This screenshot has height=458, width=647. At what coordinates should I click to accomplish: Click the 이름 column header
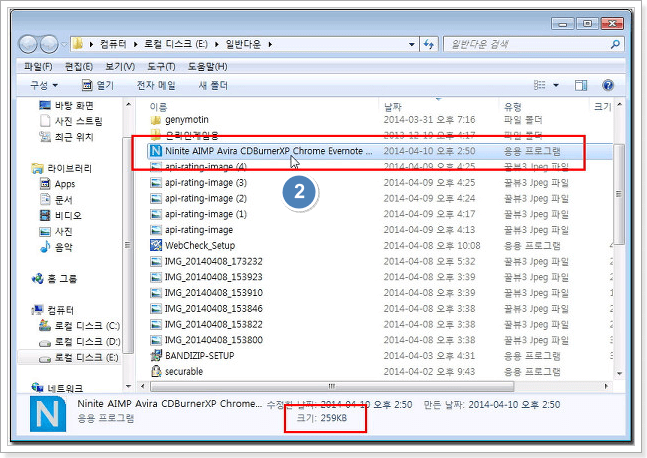tap(158, 107)
